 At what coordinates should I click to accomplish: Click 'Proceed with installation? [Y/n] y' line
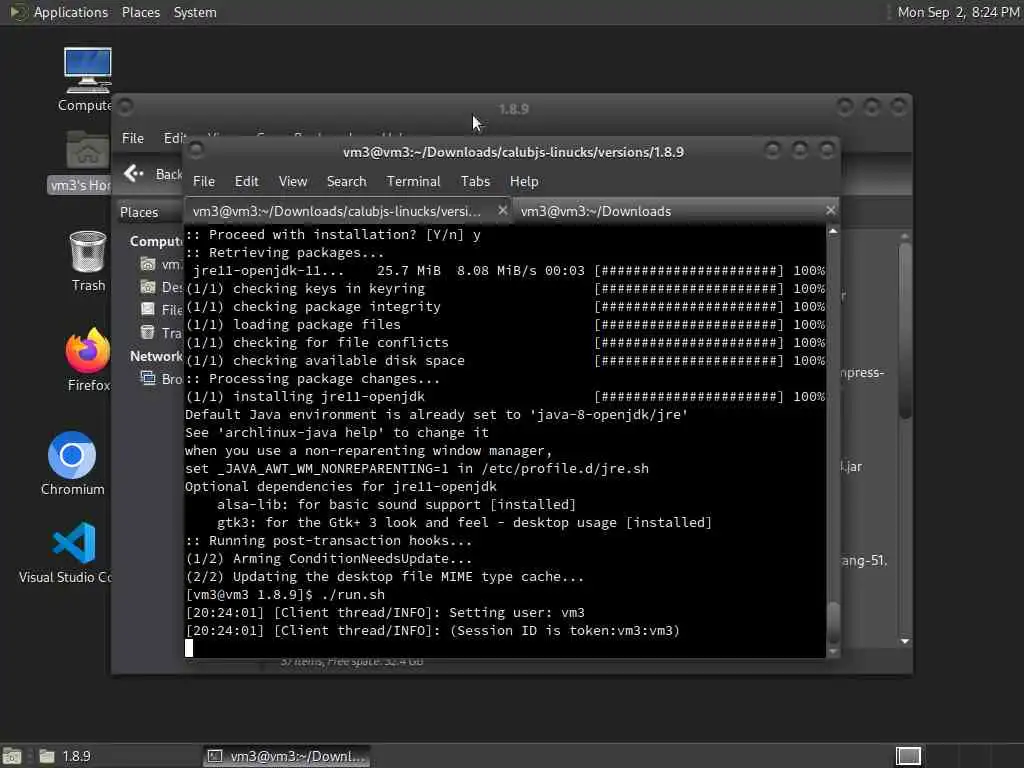(333, 234)
